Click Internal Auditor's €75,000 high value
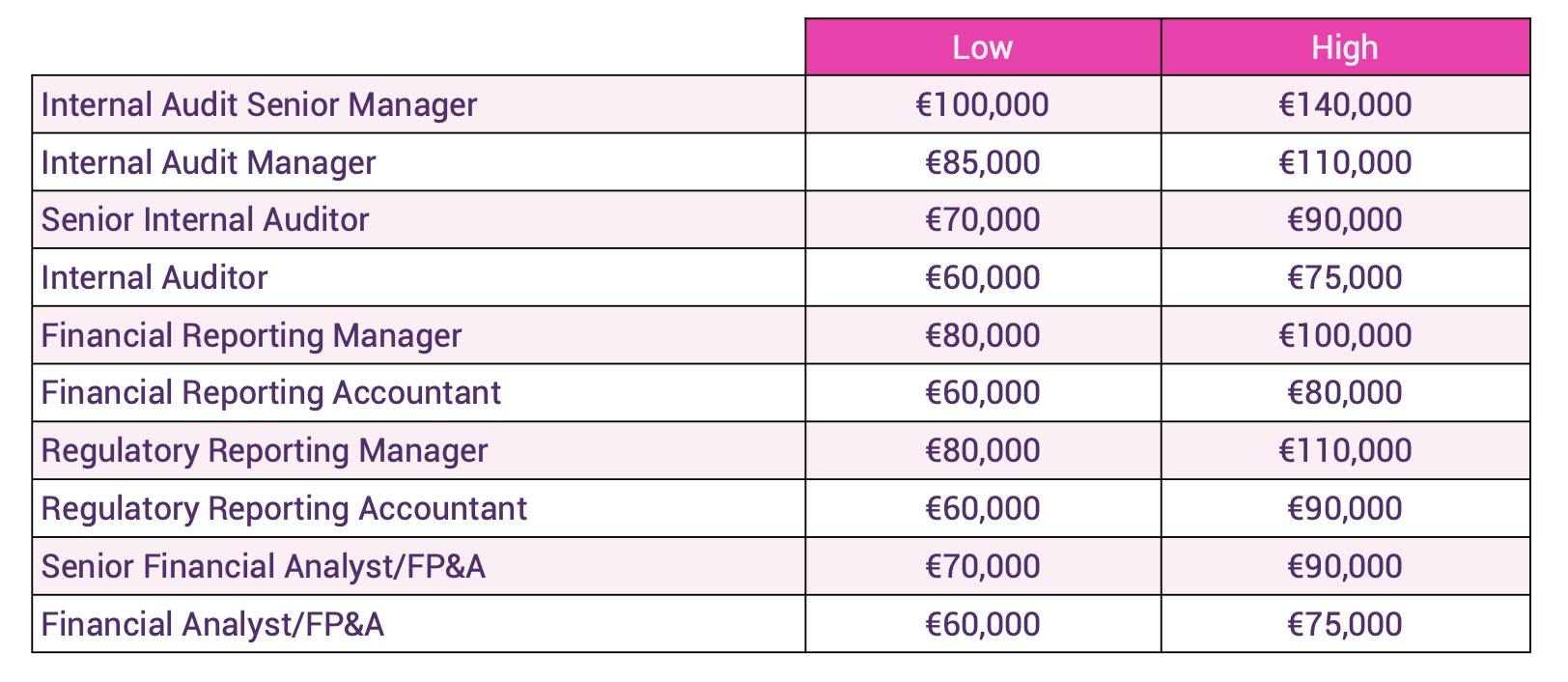1568x682 pixels. pos(1345,277)
